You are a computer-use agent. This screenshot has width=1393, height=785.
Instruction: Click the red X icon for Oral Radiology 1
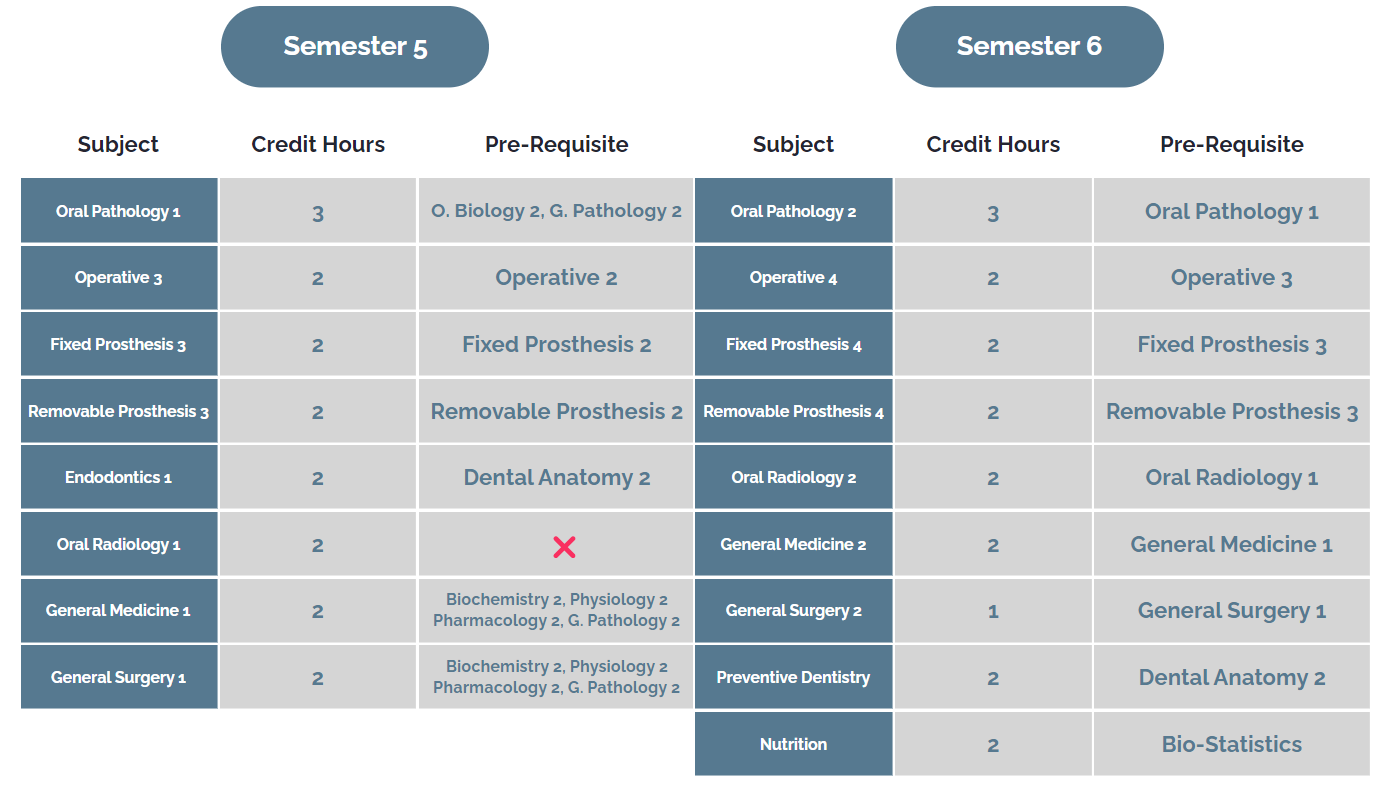pos(564,546)
